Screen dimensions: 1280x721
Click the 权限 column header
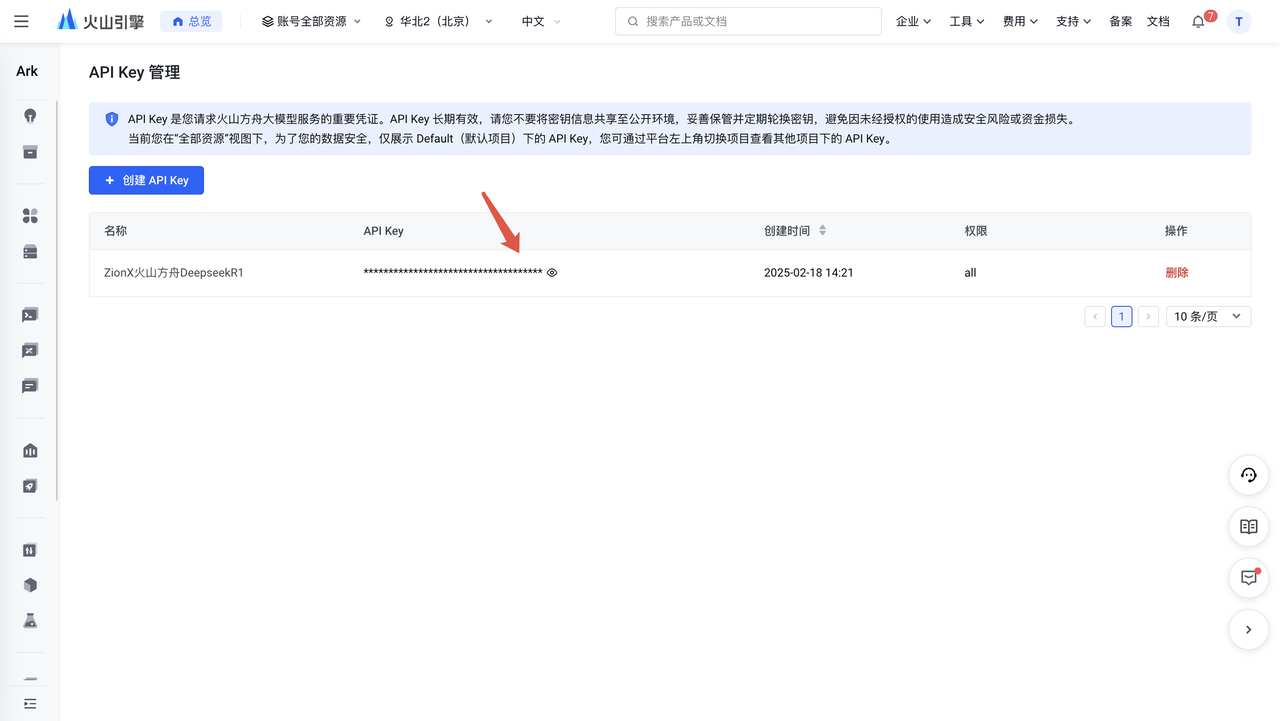coord(976,231)
